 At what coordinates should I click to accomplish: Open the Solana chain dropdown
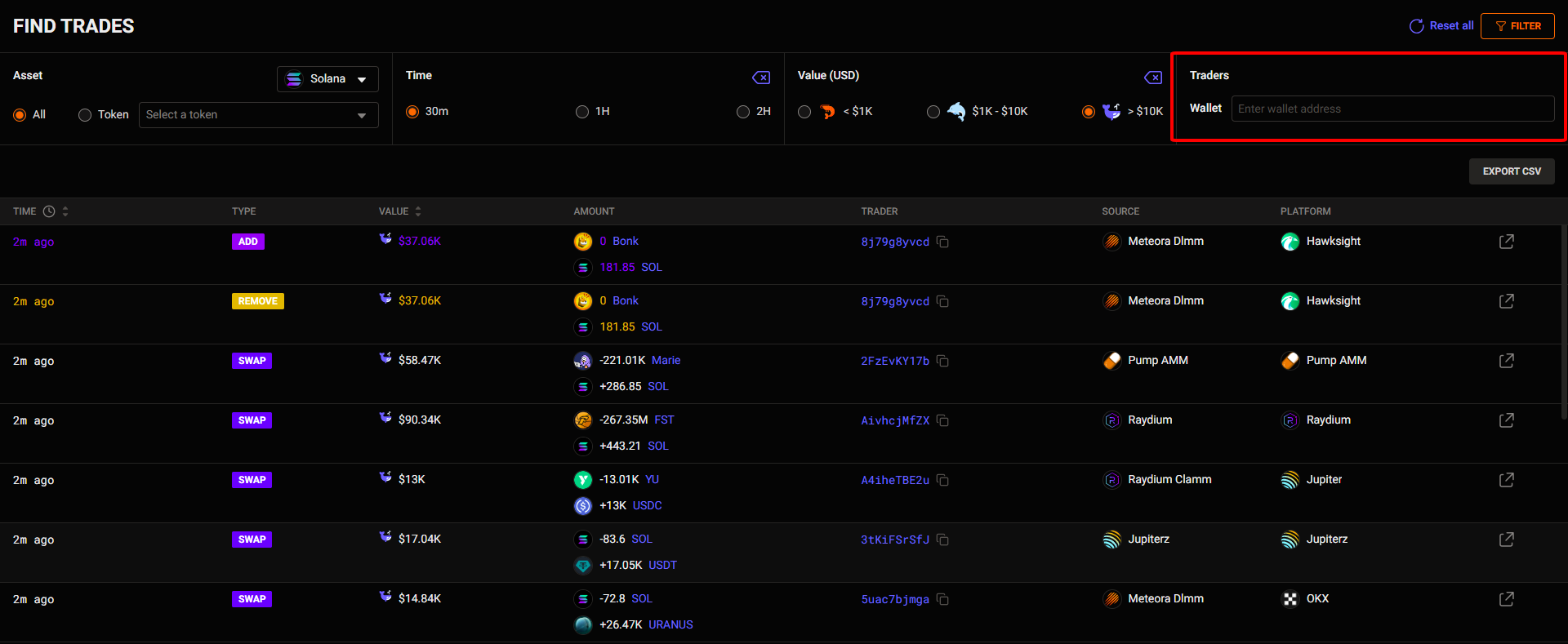[327, 79]
